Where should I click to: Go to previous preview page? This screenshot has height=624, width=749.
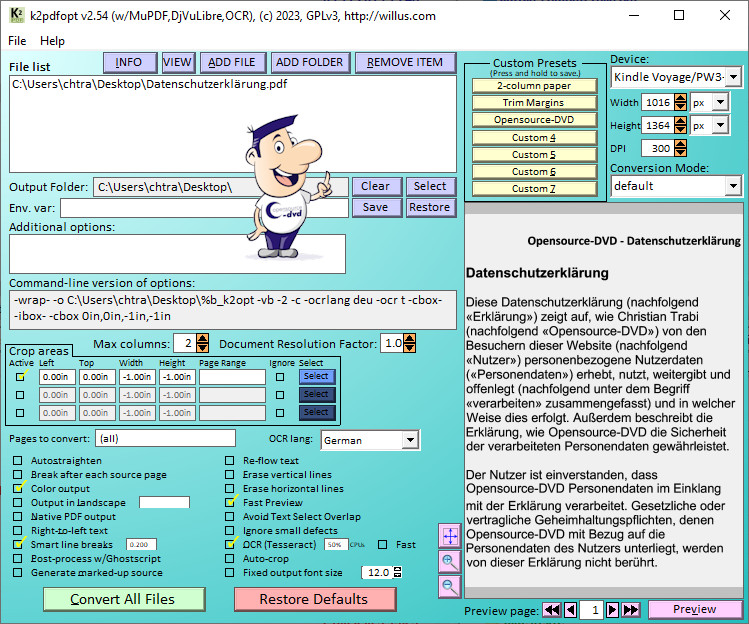(570, 609)
